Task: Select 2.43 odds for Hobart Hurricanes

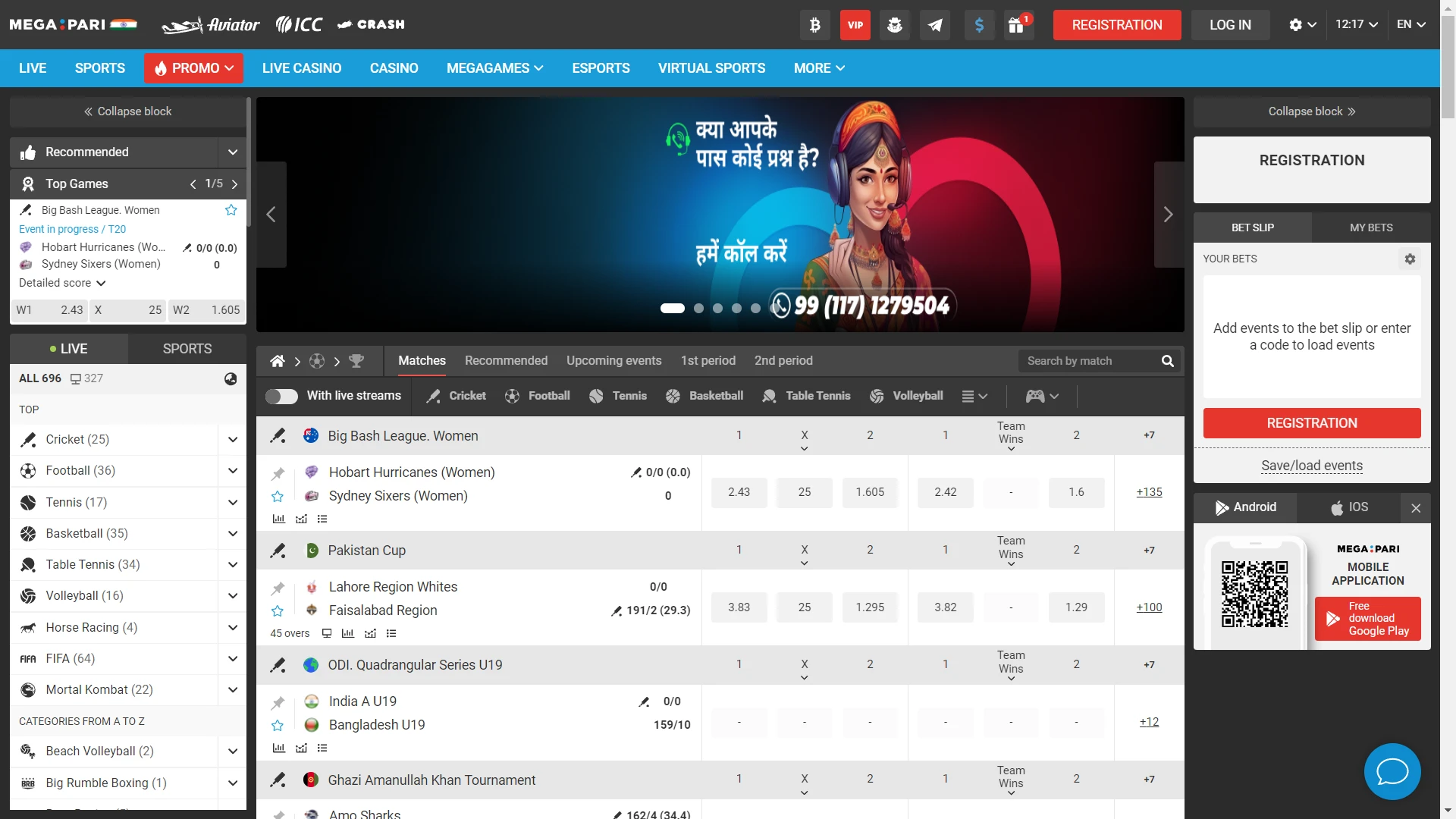Action: [x=739, y=493]
